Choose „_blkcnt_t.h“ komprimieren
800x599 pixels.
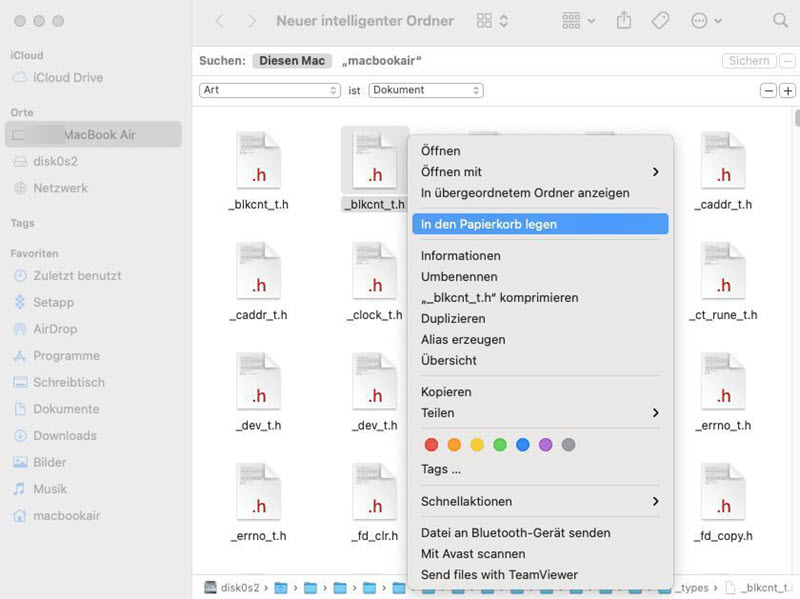click(x=540, y=297)
